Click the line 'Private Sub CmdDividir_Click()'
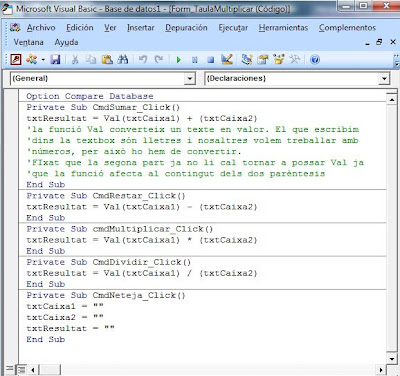The width and height of the screenshot is (400, 376). point(108,262)
